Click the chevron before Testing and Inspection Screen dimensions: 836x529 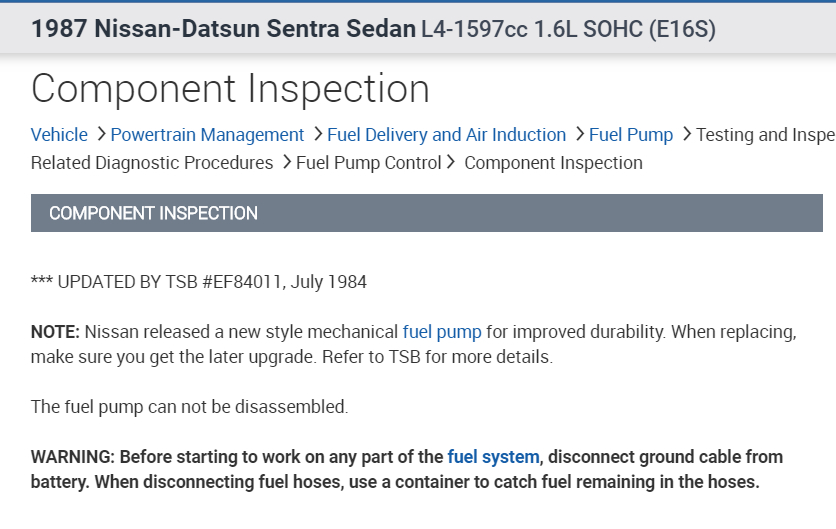(685, 134)
